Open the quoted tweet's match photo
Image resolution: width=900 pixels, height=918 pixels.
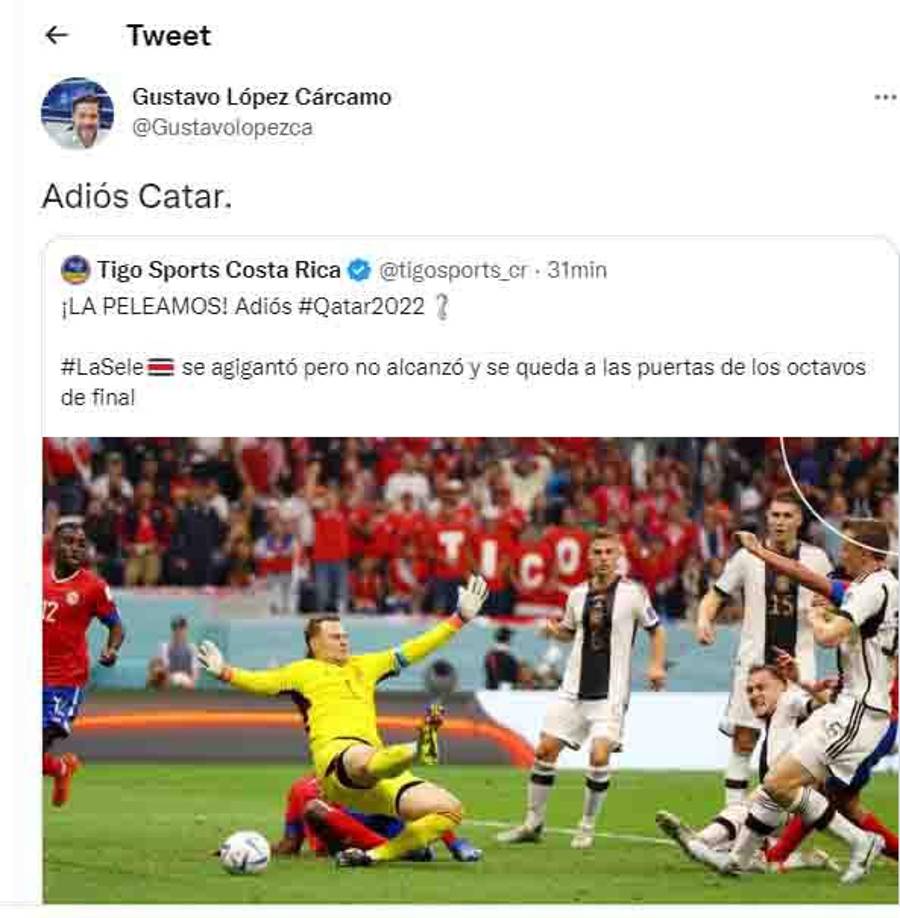point(470,670)
